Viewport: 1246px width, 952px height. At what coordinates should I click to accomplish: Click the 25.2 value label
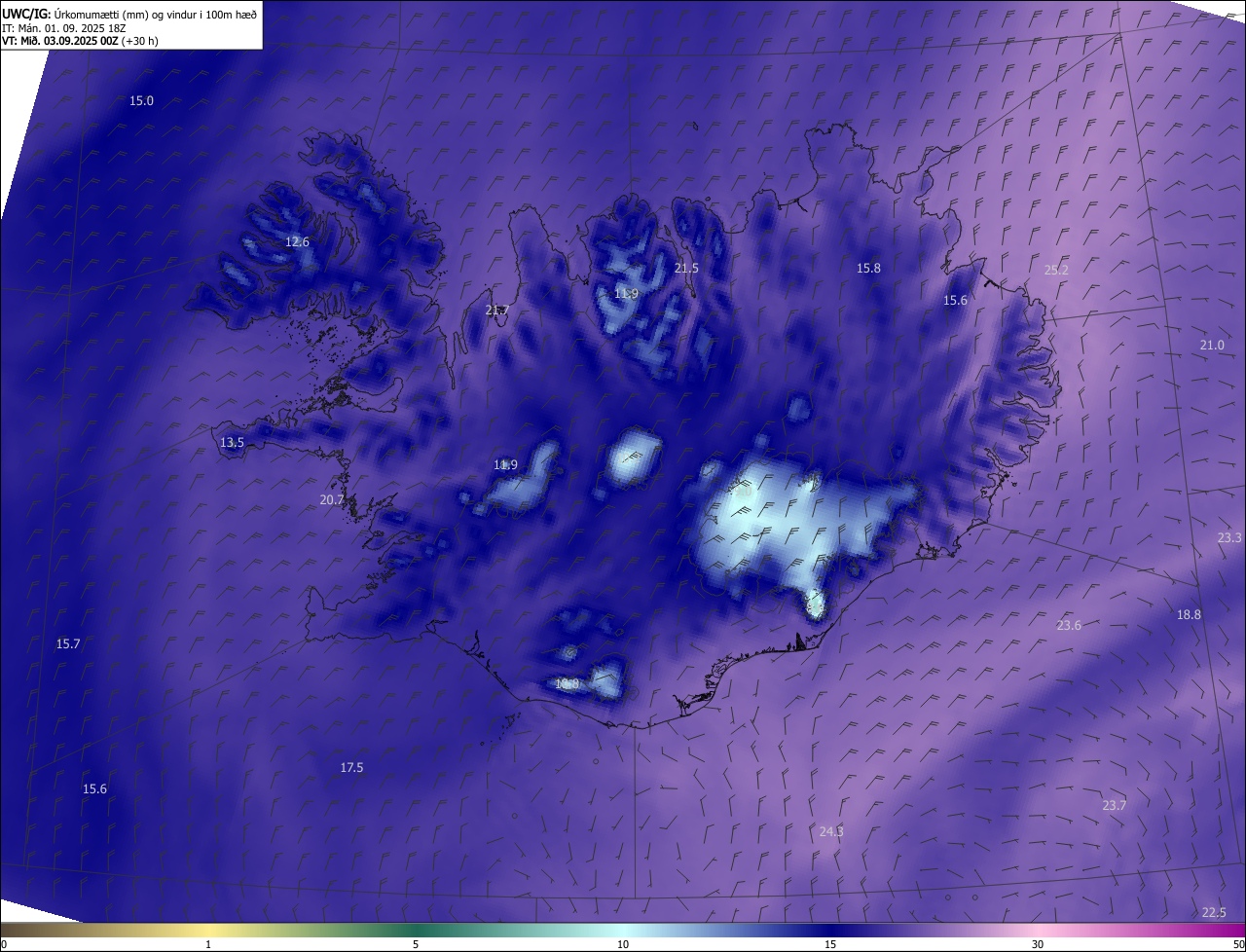pos(1056,270)
